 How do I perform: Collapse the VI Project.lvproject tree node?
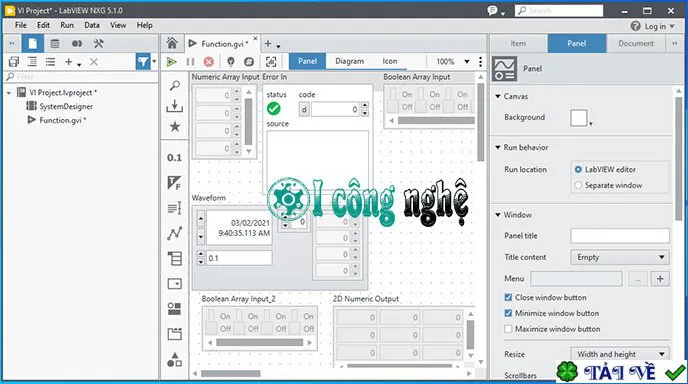pos(9,93)
